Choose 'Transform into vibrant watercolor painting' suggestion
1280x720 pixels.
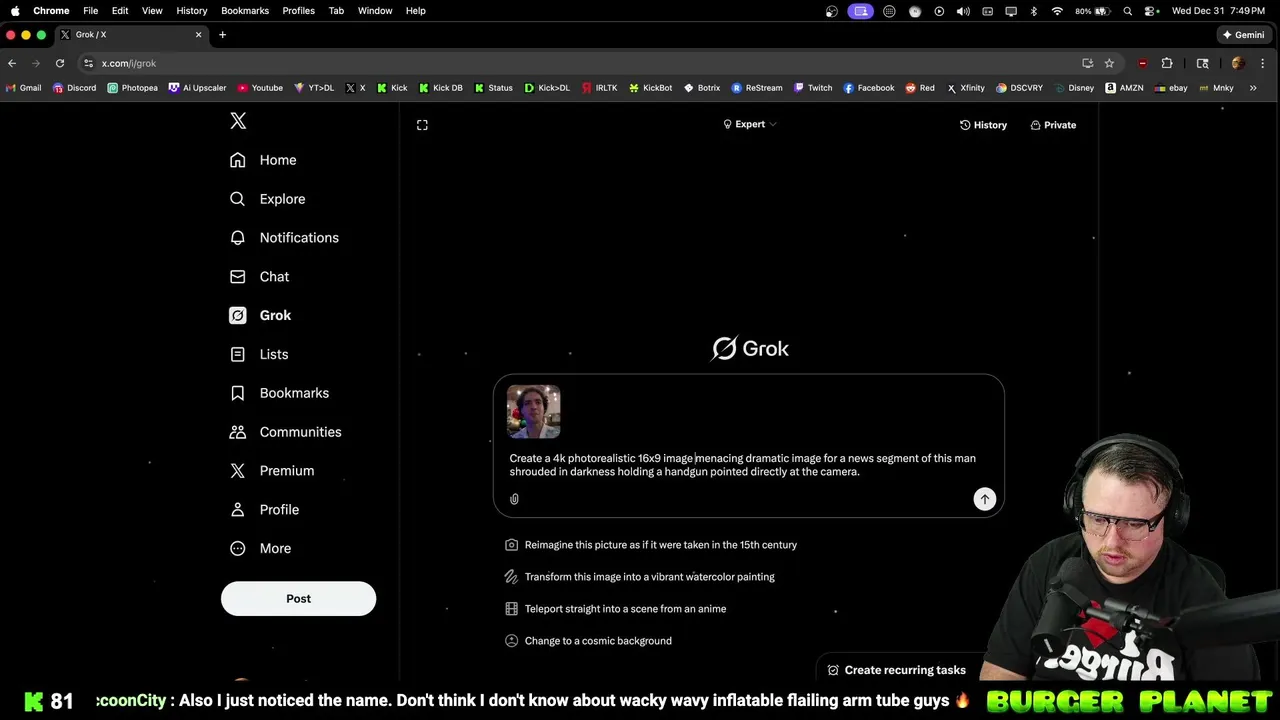(x=640, y=577)
